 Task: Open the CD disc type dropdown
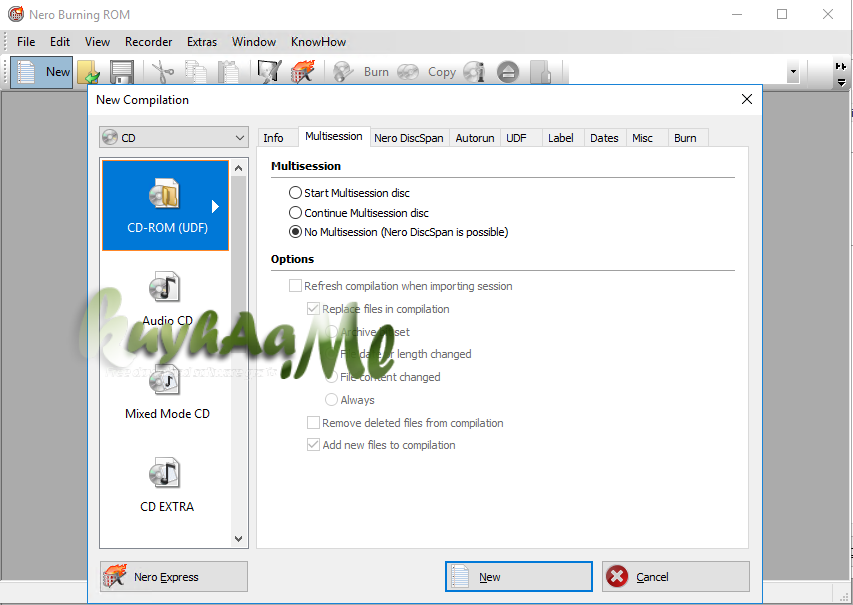174,138
